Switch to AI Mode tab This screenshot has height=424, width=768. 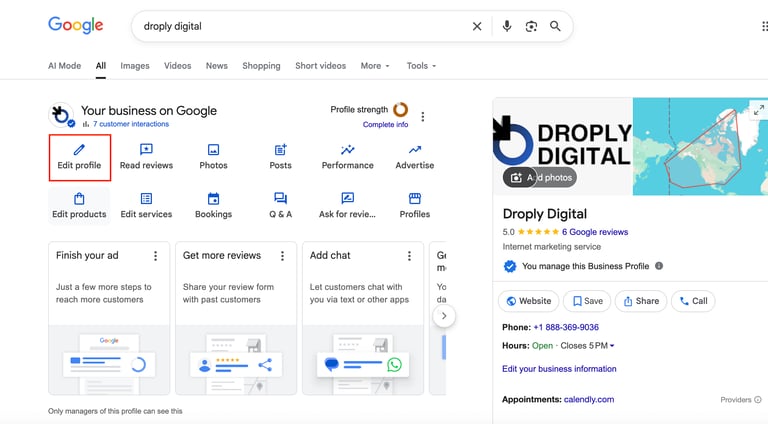coord(65,66)
